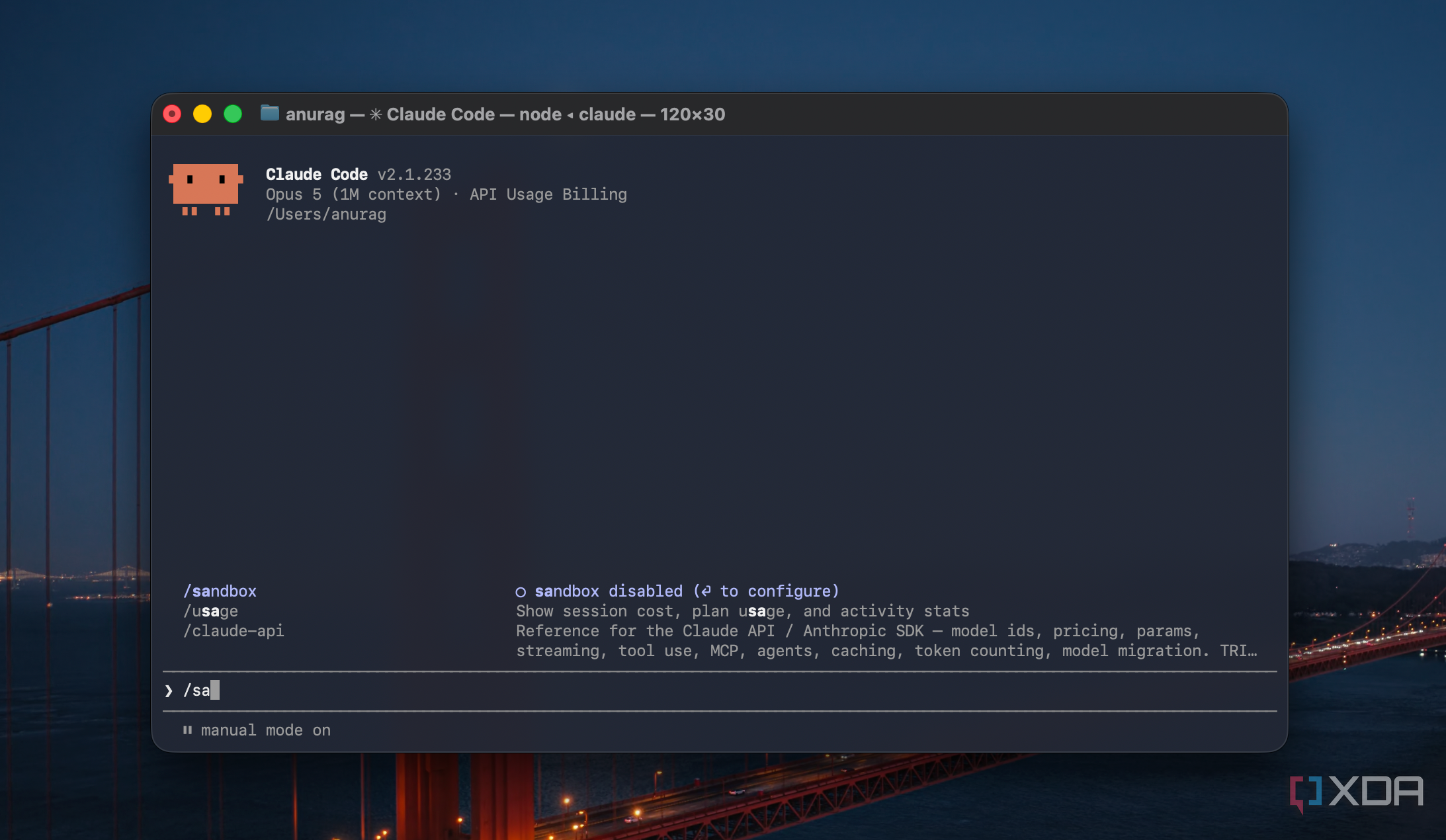1446x840 pixels.
Task: Click the asterisk icon before Claude Code in title
Action: (376, 114)
